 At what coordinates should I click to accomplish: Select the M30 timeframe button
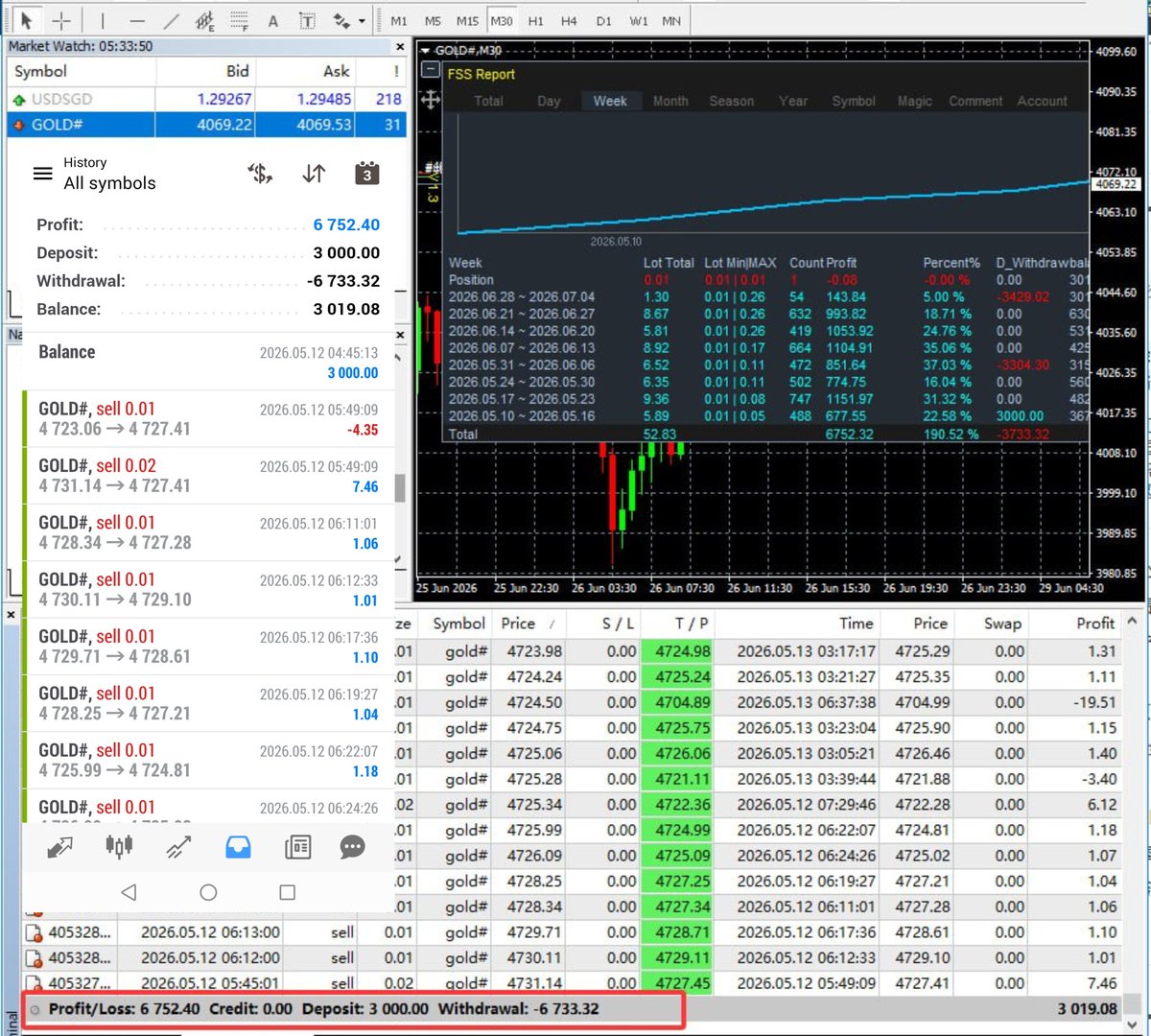click(x=501, y=20)
